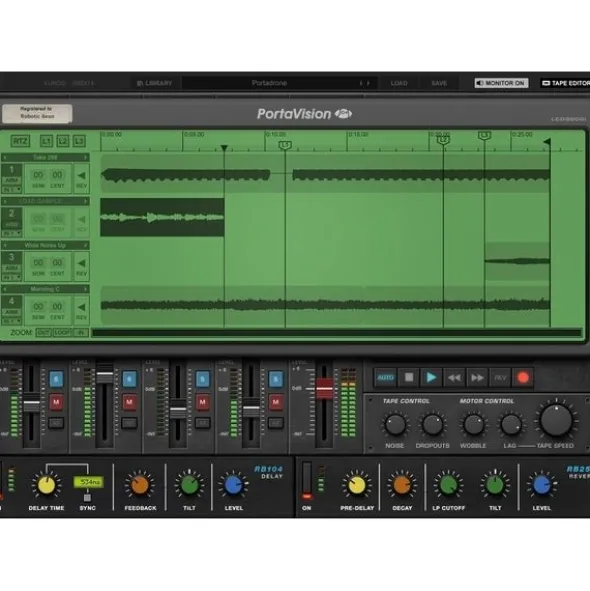
Task: Solo mixer channel 1
Action: (56, 379)
